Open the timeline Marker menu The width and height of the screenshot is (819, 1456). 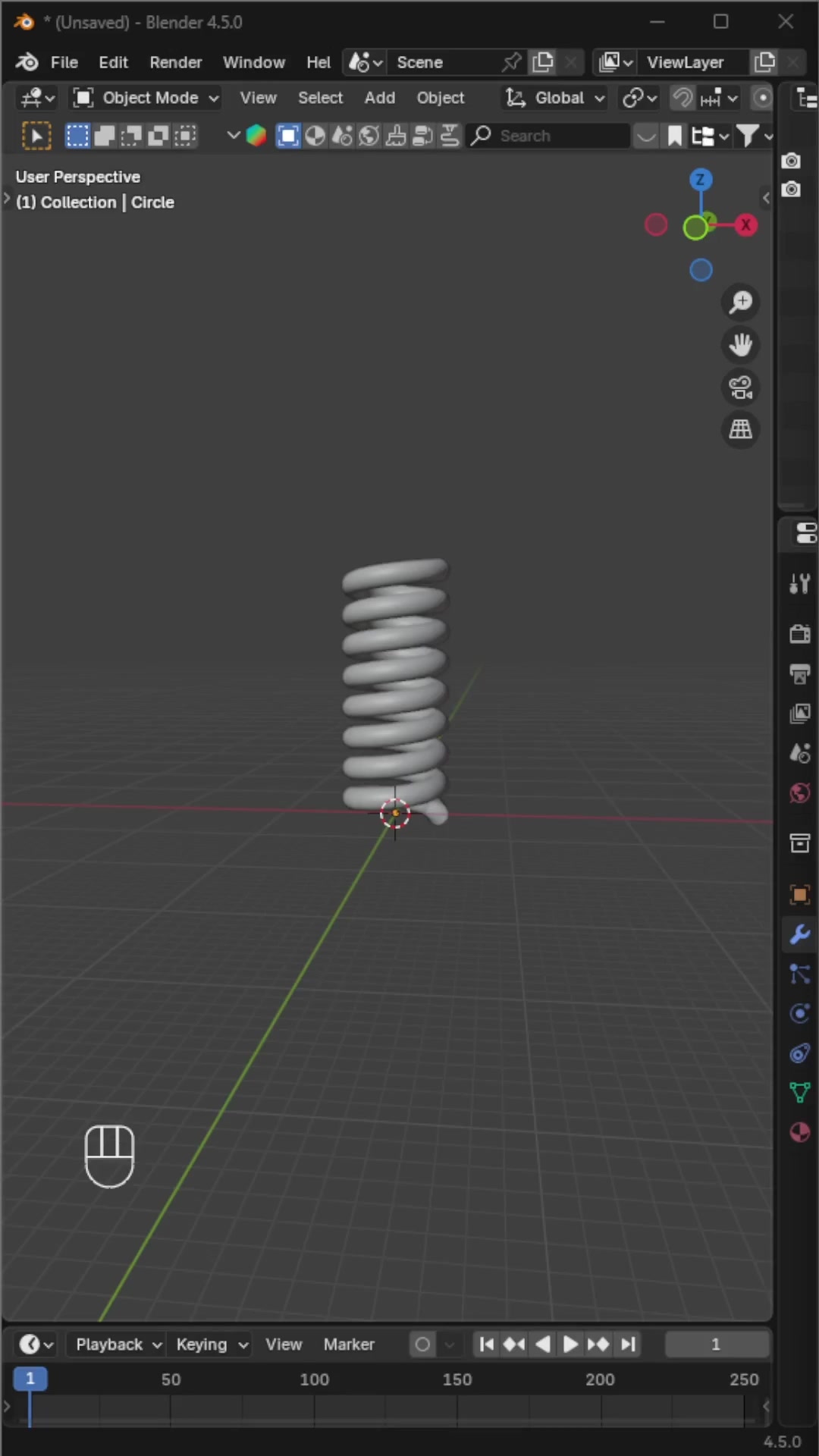tap(349, 1345)
